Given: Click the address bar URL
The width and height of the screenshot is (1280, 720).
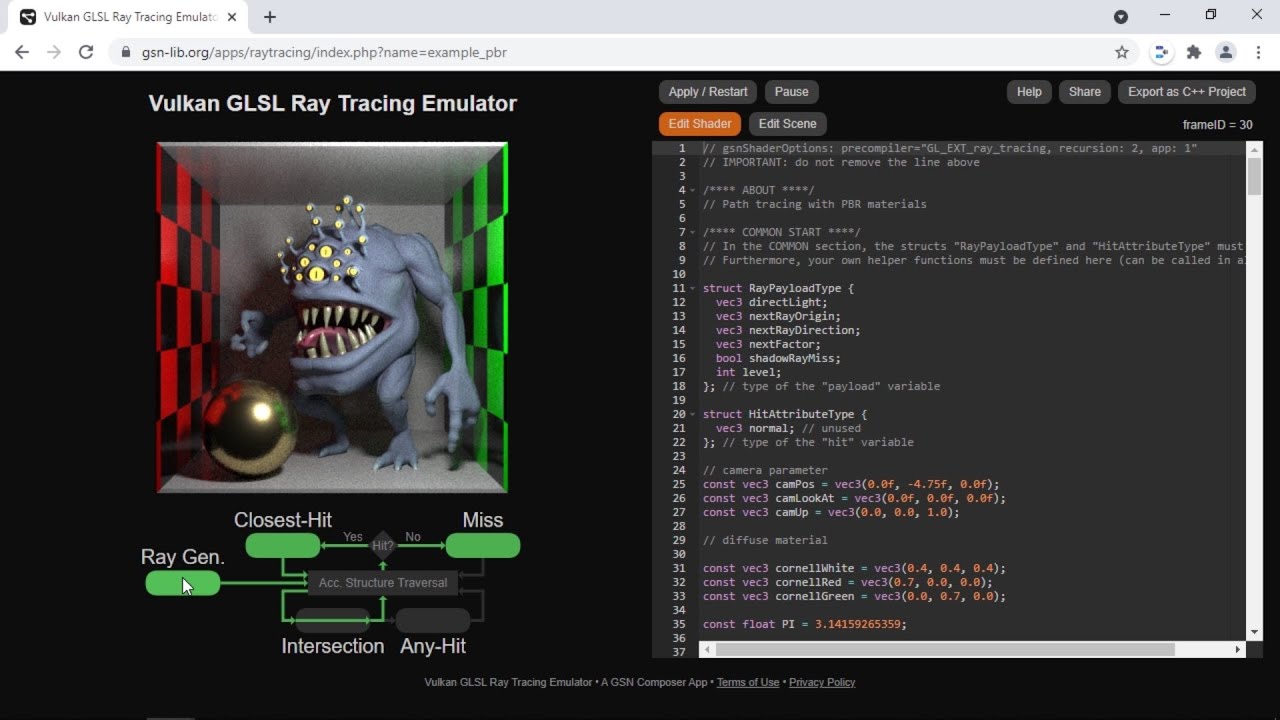Looking at the screenshot, I should tap(325, 52).
